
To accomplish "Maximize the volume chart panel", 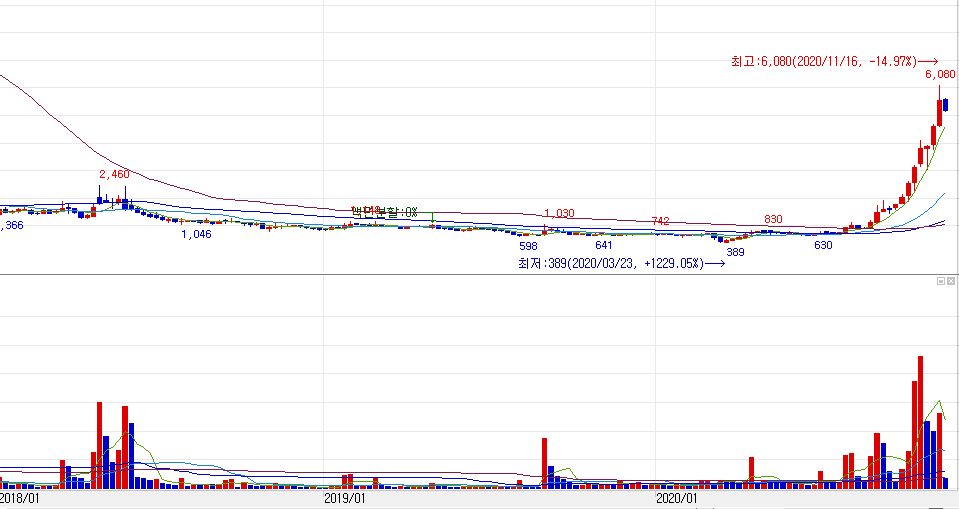I will click(941, 281).
